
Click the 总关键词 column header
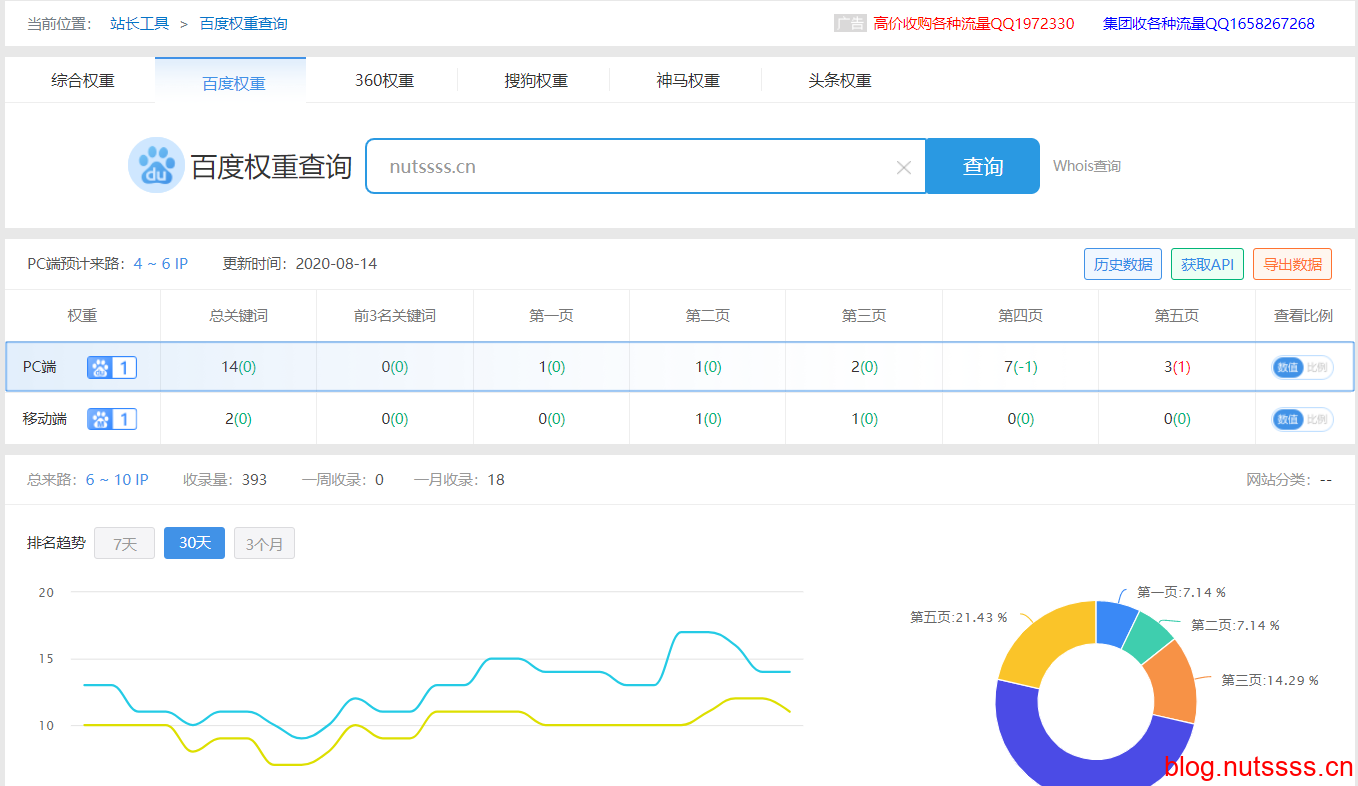[x=238, y=315]
